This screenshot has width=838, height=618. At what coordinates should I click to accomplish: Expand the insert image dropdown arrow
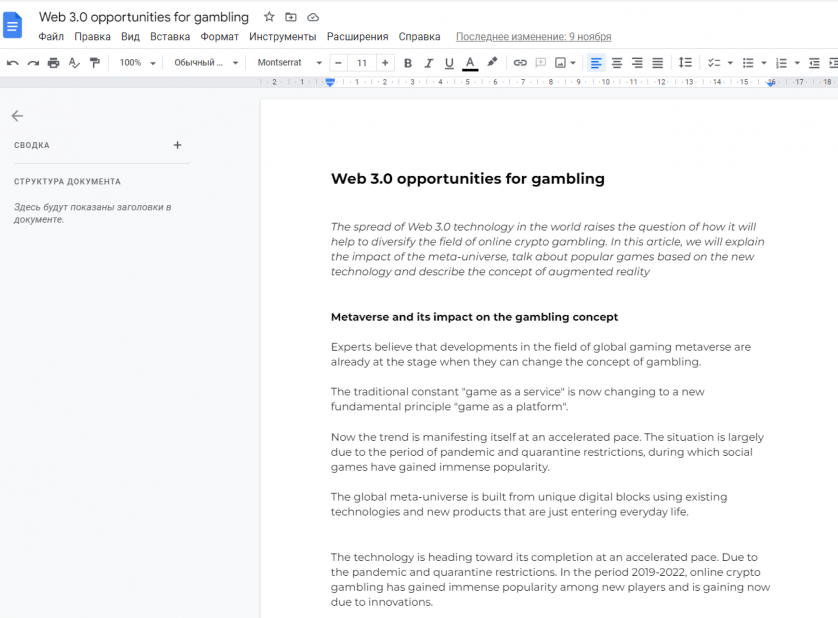(573, 63)
